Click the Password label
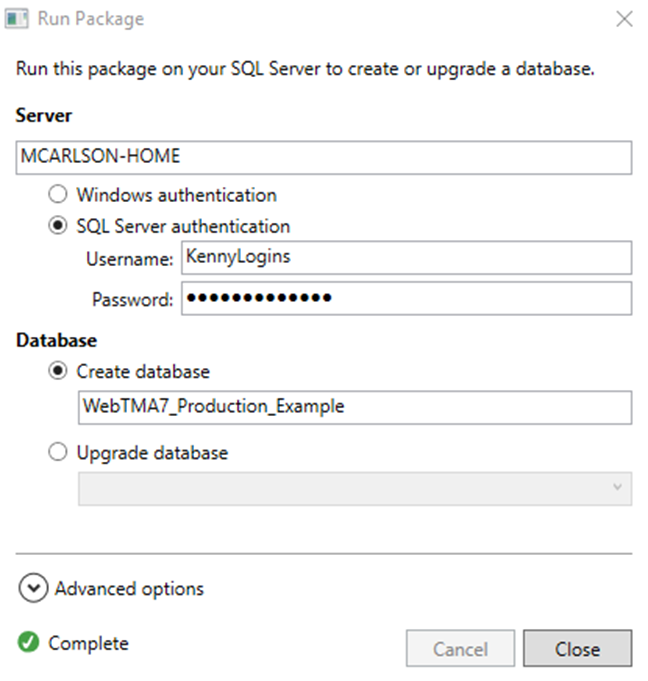Screen dimensions: 648x681 (x=133, y=299)
